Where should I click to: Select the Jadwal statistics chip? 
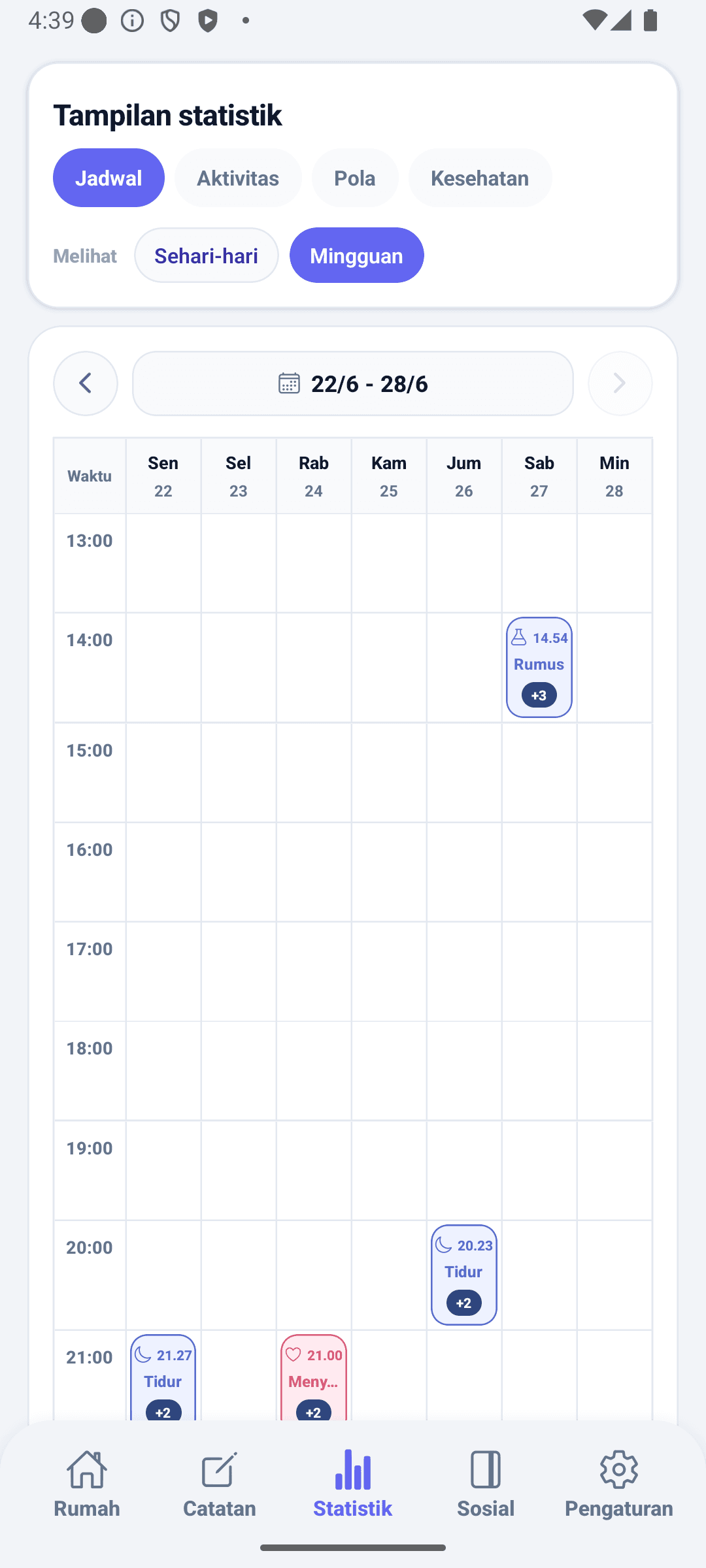click(109, 178)
